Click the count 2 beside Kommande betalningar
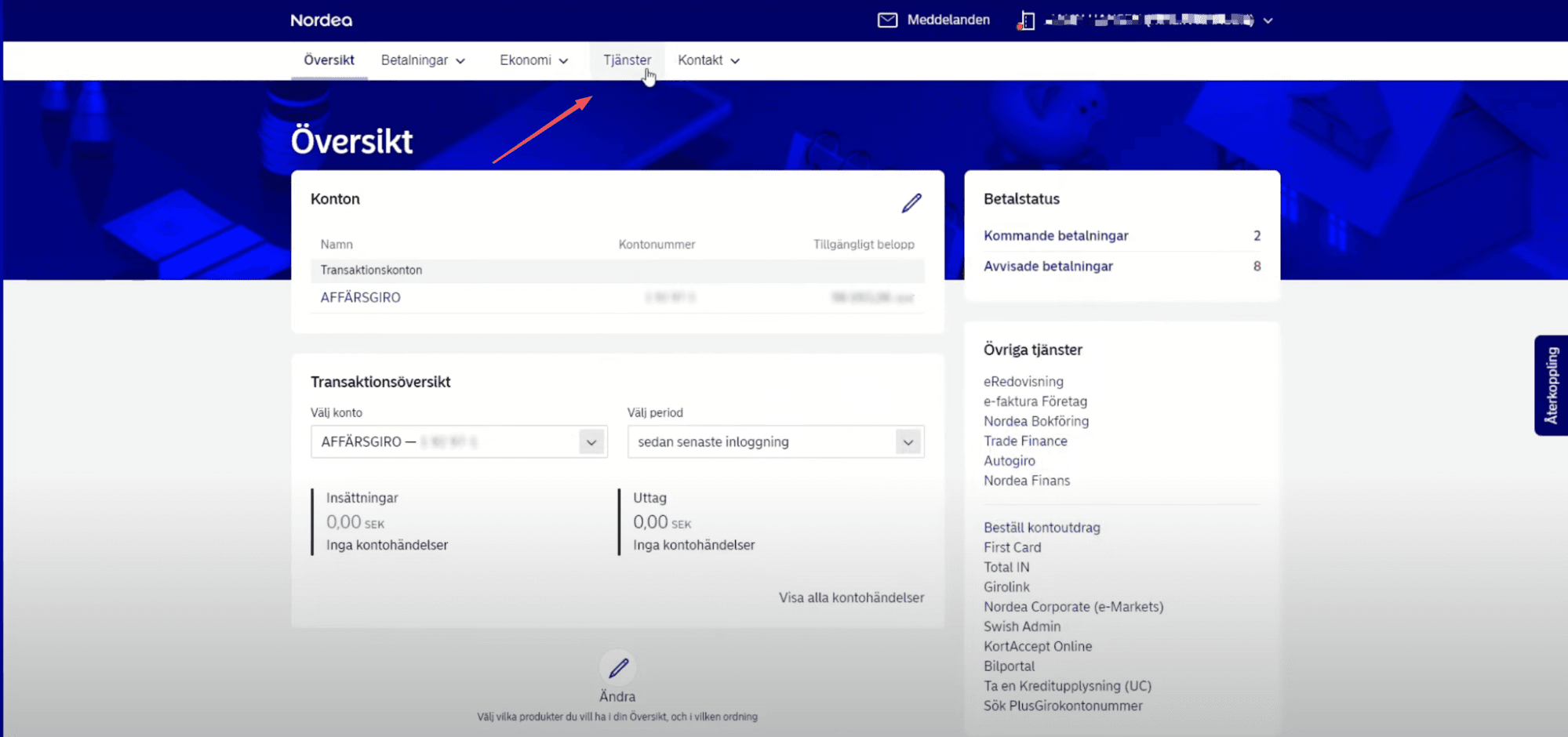The height and width of the screenshot is (737, 1568). coord(1257,235)
